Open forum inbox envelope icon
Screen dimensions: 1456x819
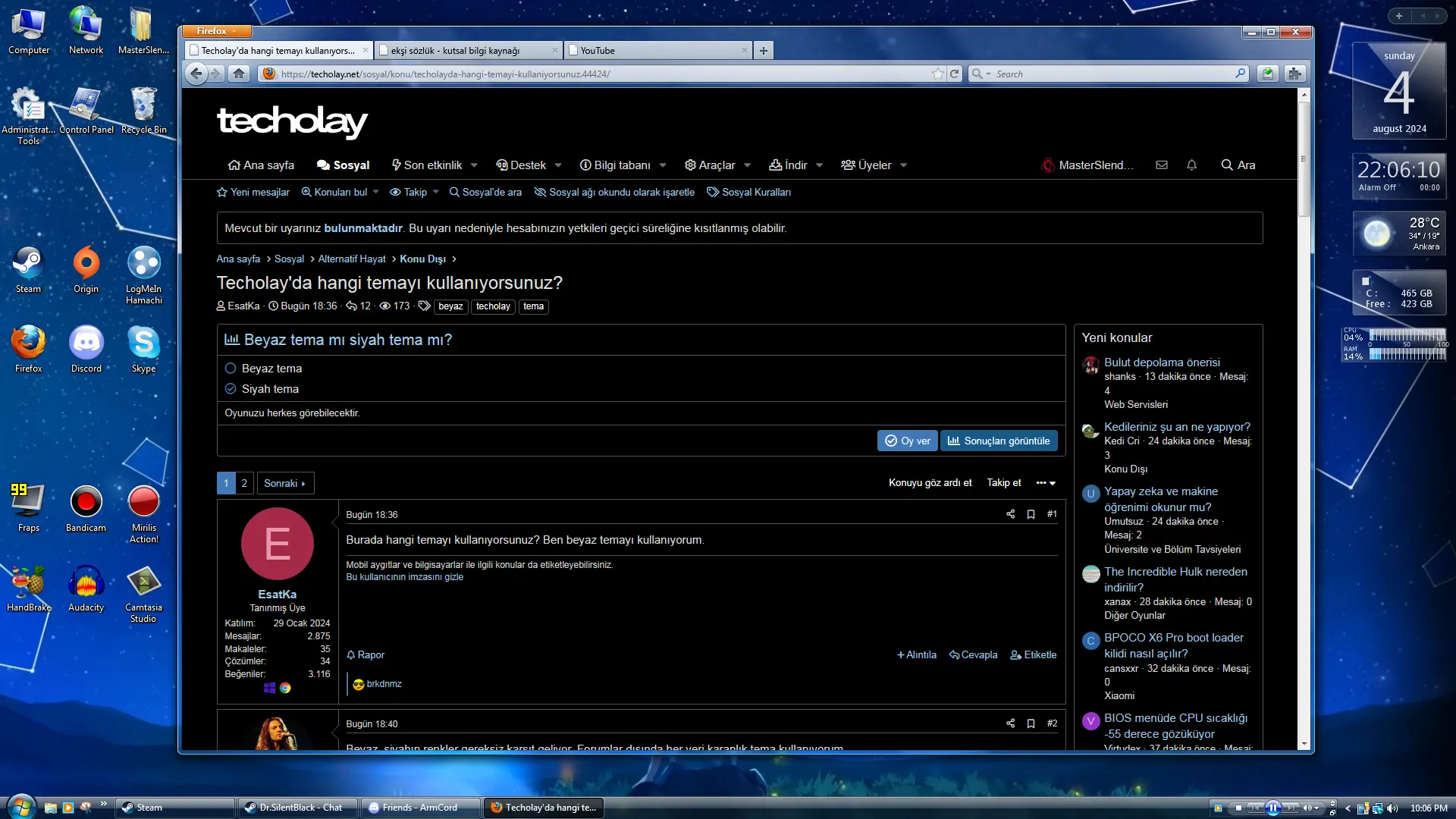[x=1161, y=165]
